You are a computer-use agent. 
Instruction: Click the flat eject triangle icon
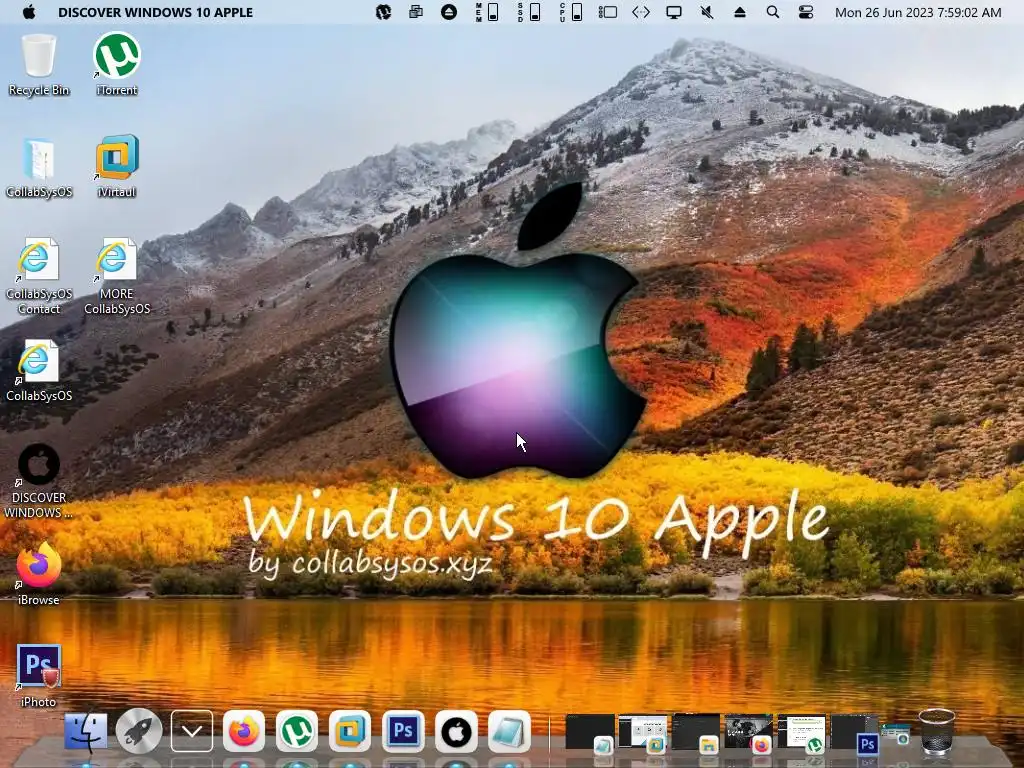coord(740,12)
